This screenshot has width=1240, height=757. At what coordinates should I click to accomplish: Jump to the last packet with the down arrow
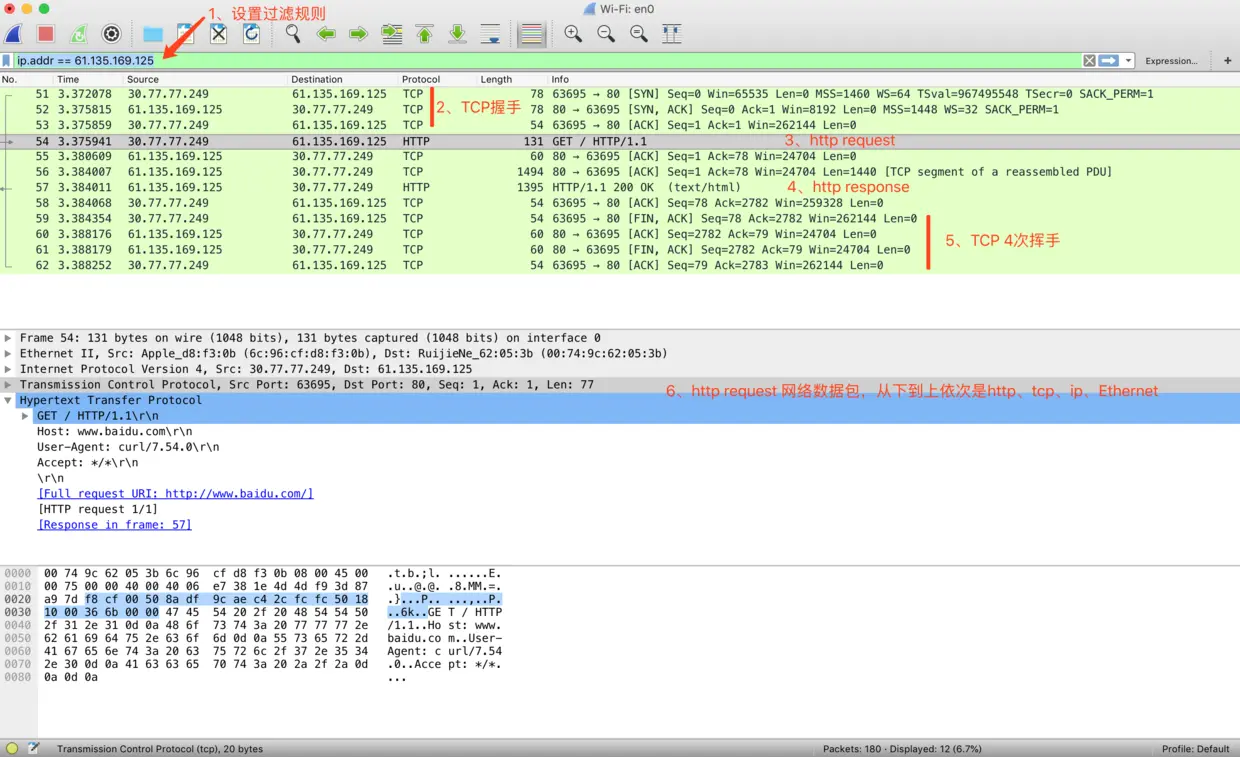point(458,34)
